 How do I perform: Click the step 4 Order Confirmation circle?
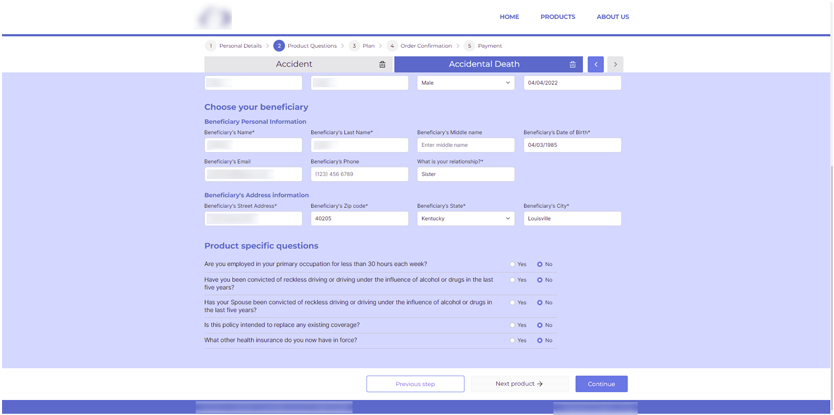point(392,46)
